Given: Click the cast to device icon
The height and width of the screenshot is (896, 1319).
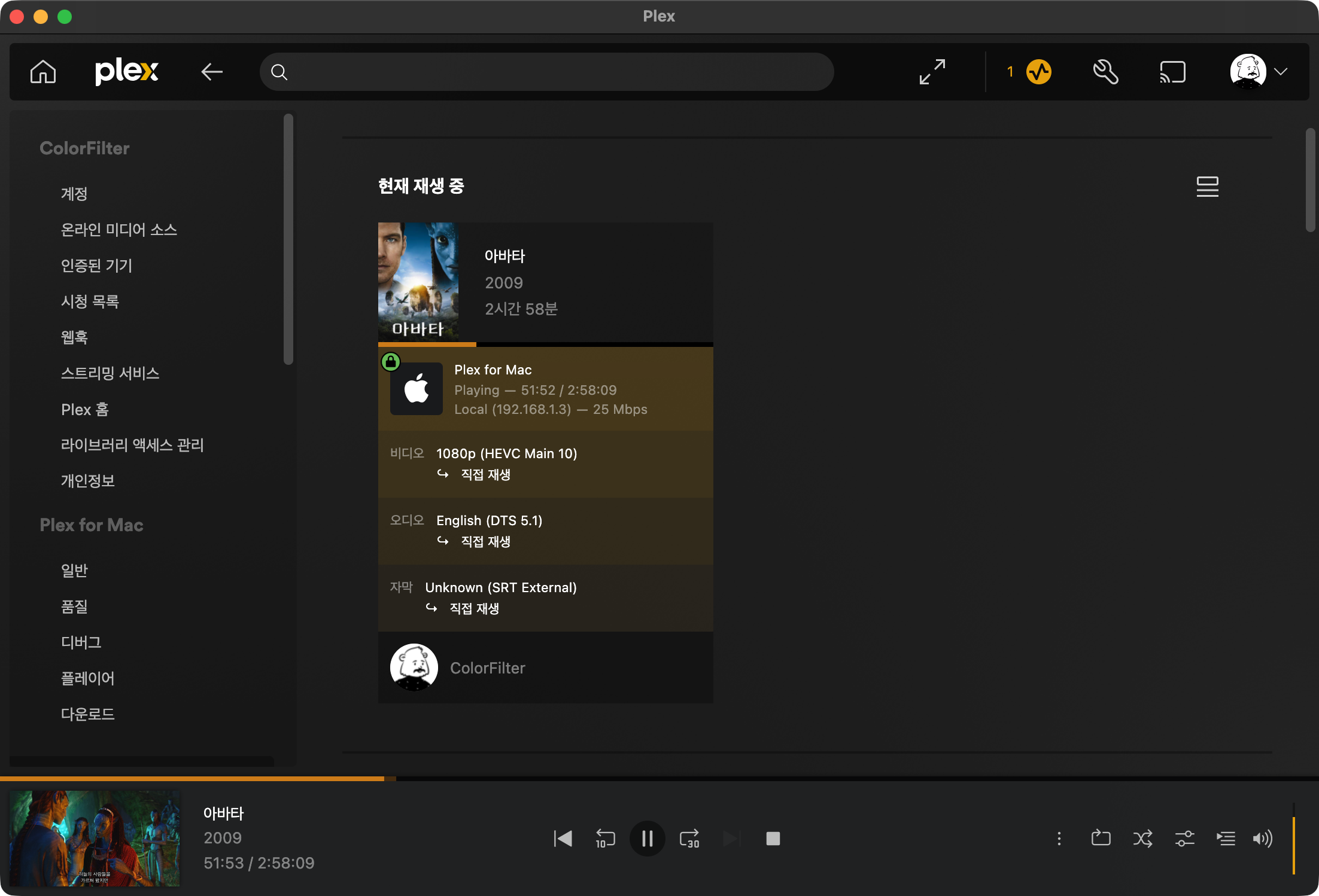Looking at the screenshot, I should click(1172, 72).
